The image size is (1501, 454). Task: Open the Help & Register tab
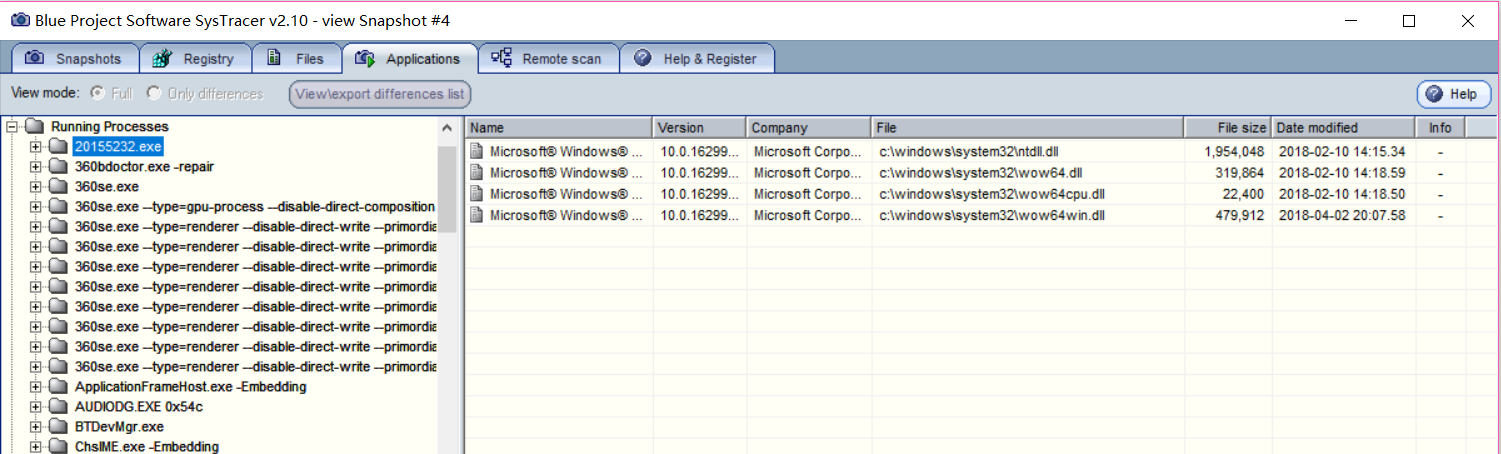[x=697, y=58]
